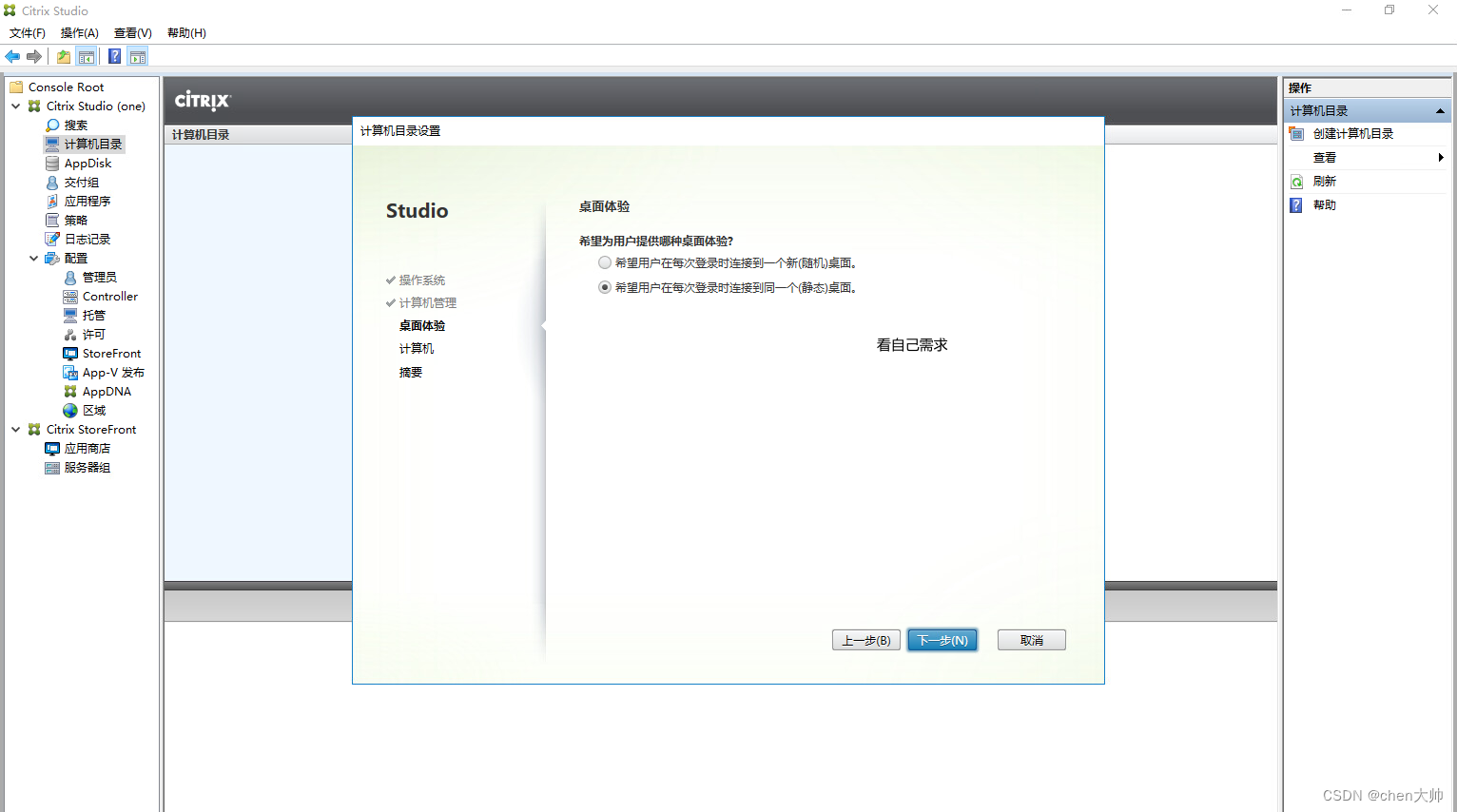Select the 摘要 wizard step
The height and width of the screenshot is (812, 1457).
pyautogui.click(x=411, y=372)
